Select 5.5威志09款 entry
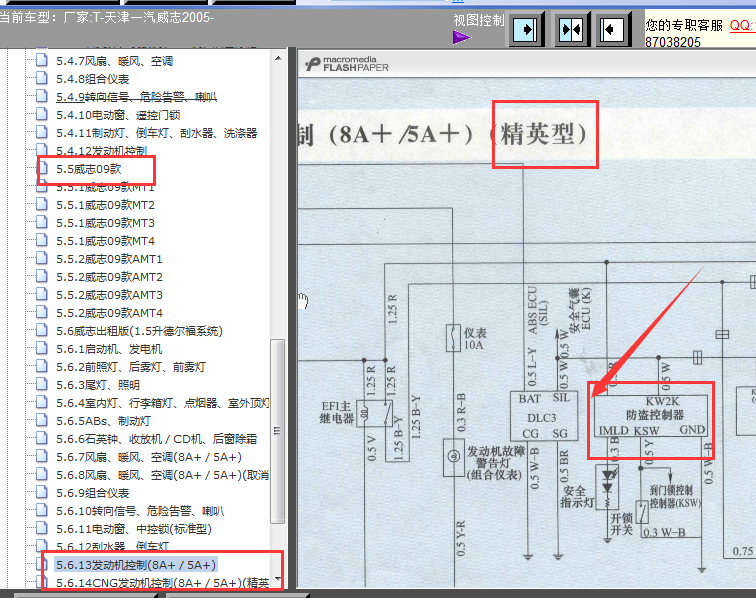The height and width of the screenshot is (598, 756). click(x=89, y=169)
